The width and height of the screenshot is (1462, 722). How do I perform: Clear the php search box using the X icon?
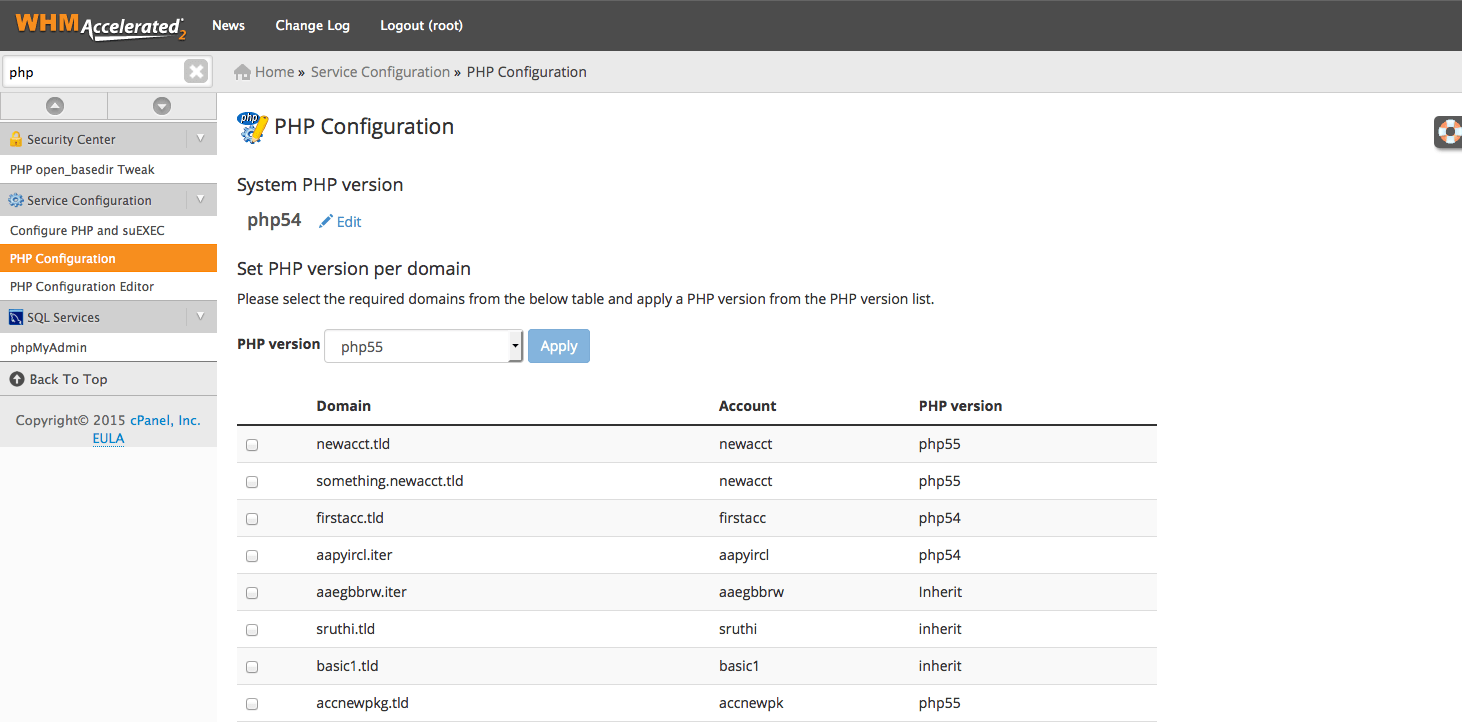(x=196, y=70)
